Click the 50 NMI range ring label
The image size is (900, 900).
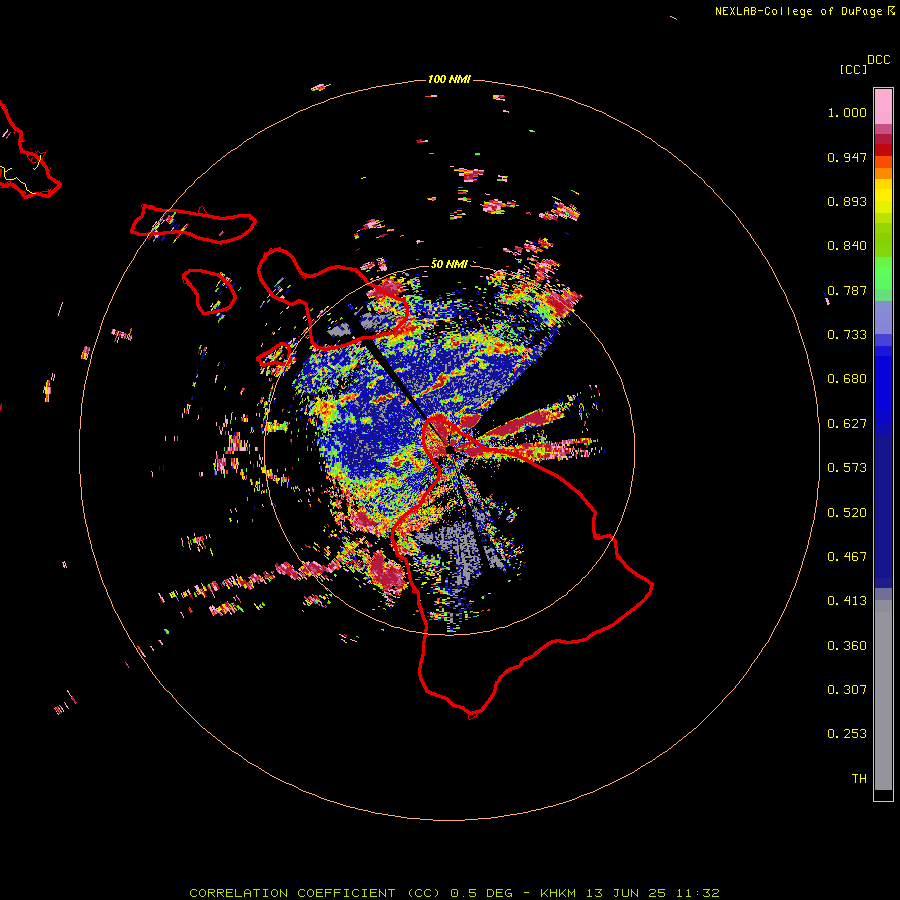449,264
